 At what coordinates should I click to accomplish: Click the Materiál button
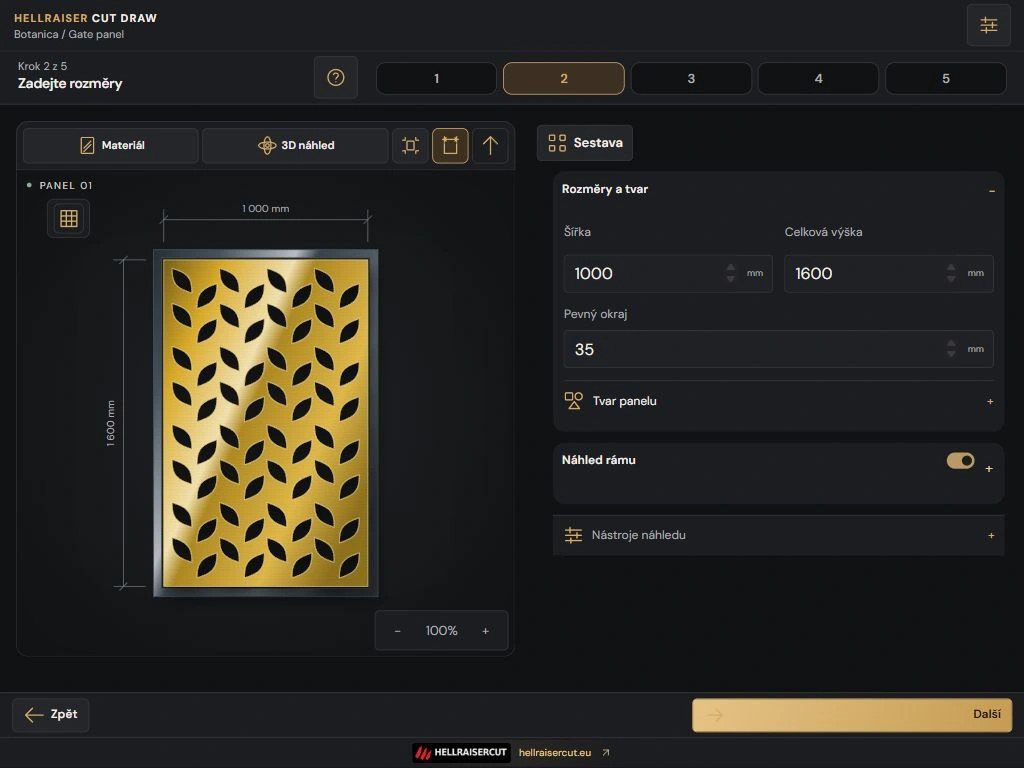(x=111, y=145)
